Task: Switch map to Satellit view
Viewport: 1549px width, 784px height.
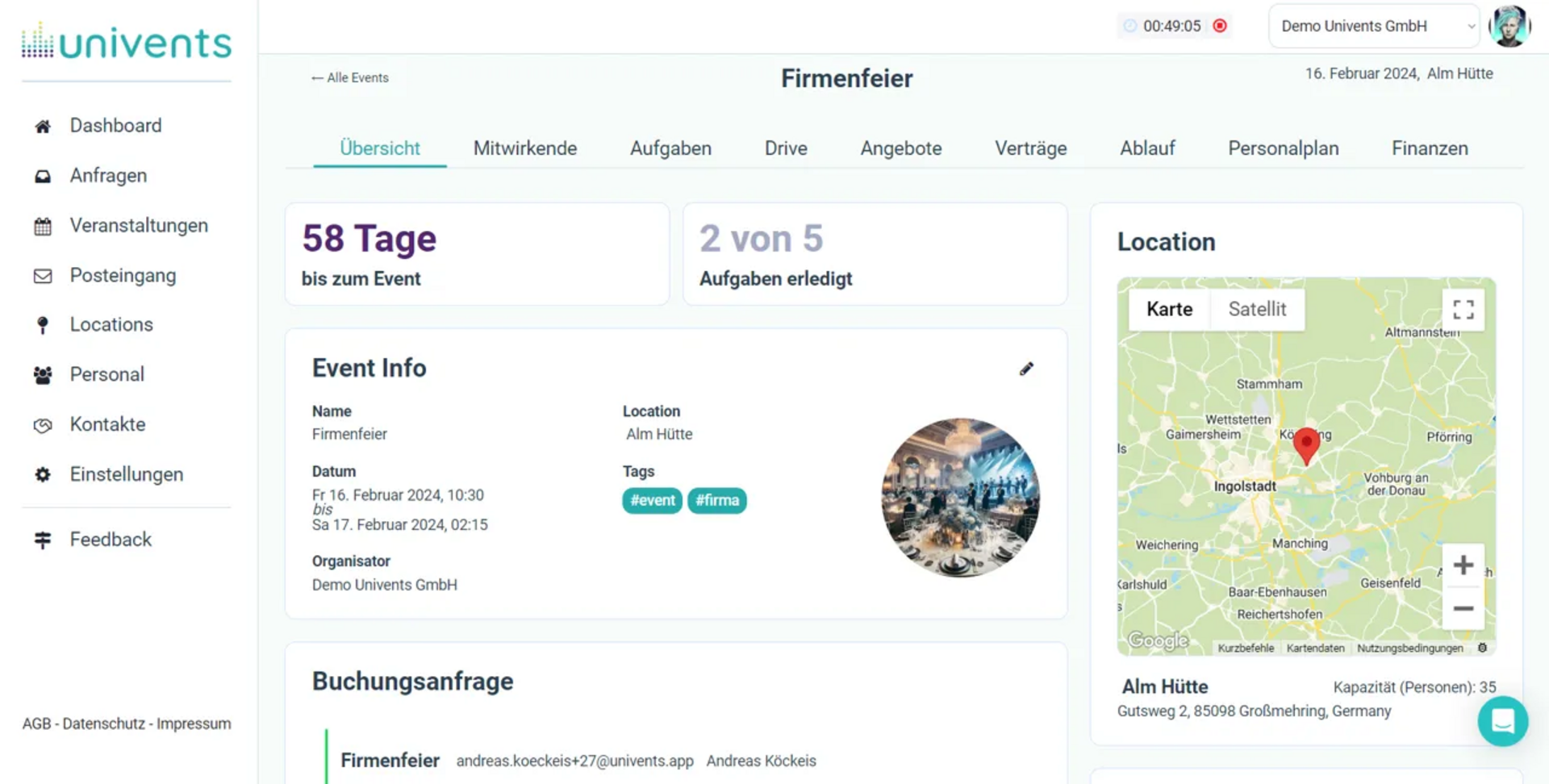Action: 1256,309
